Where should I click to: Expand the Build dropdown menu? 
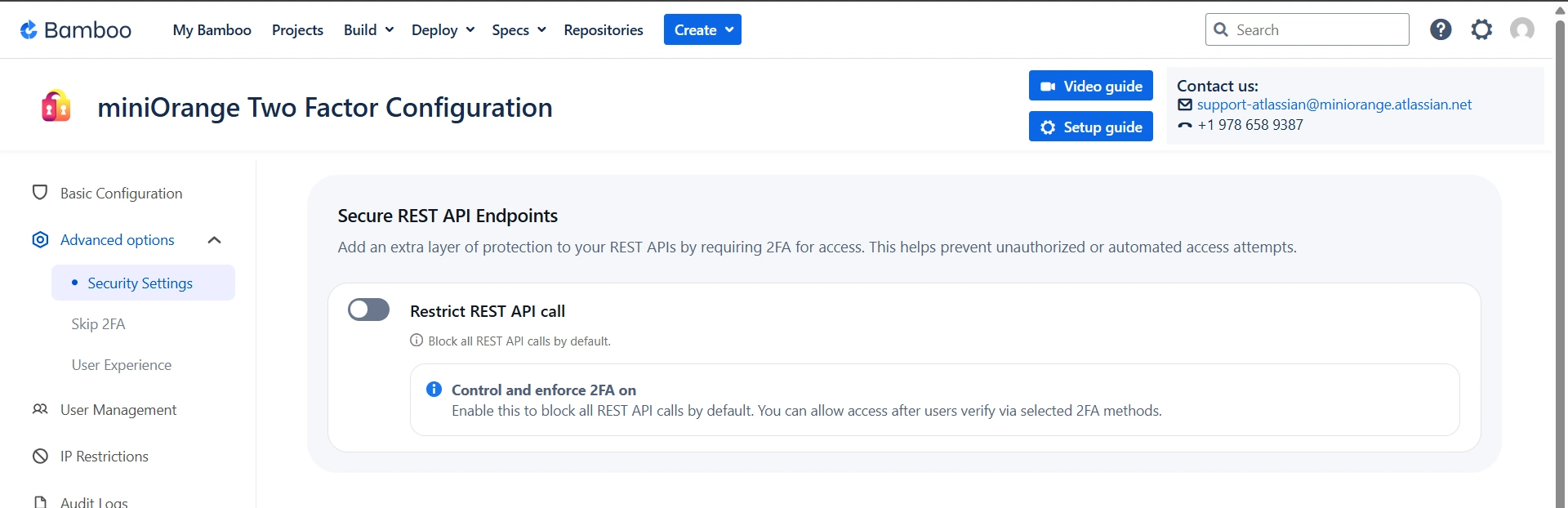[x=369, y=30]
